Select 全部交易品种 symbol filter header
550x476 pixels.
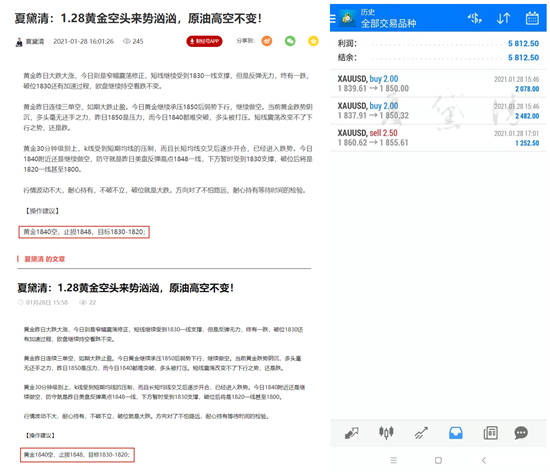click(388, 23)
